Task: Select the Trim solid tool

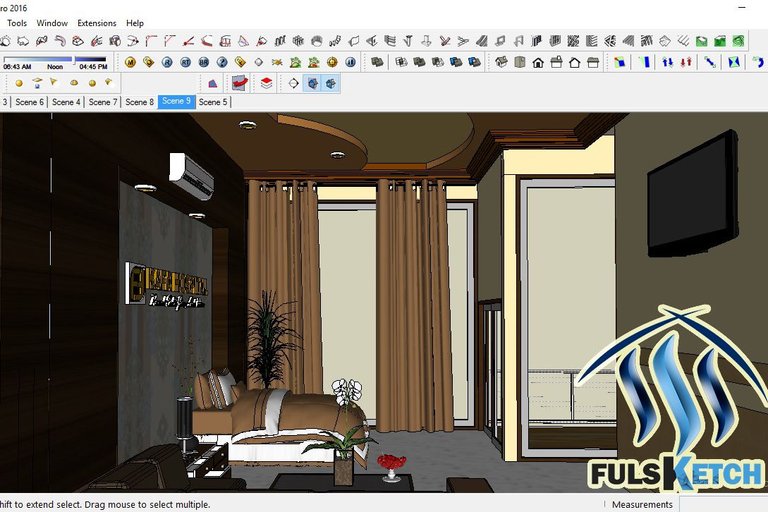Action: [456, 62]
